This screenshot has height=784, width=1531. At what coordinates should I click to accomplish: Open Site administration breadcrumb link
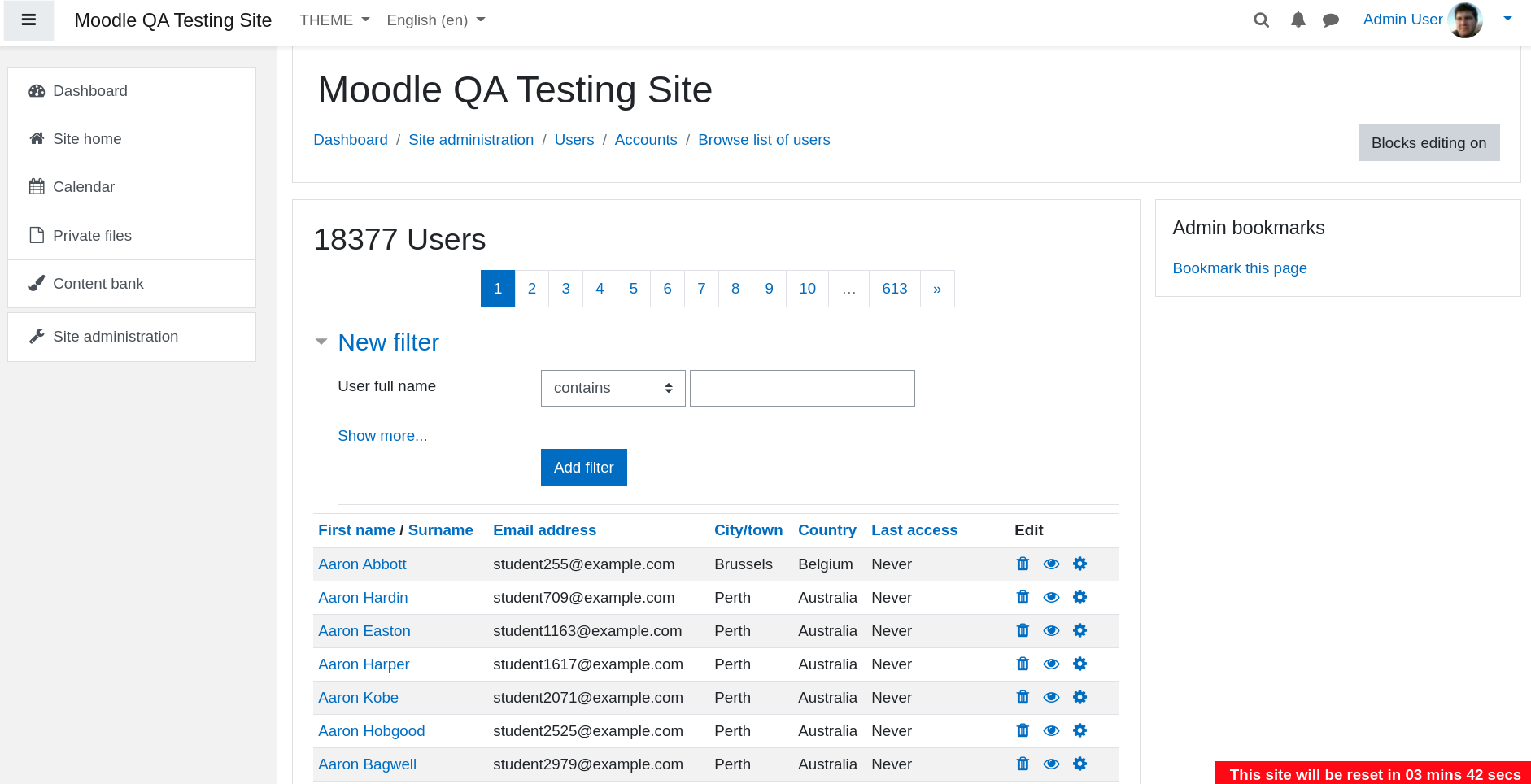471,140
